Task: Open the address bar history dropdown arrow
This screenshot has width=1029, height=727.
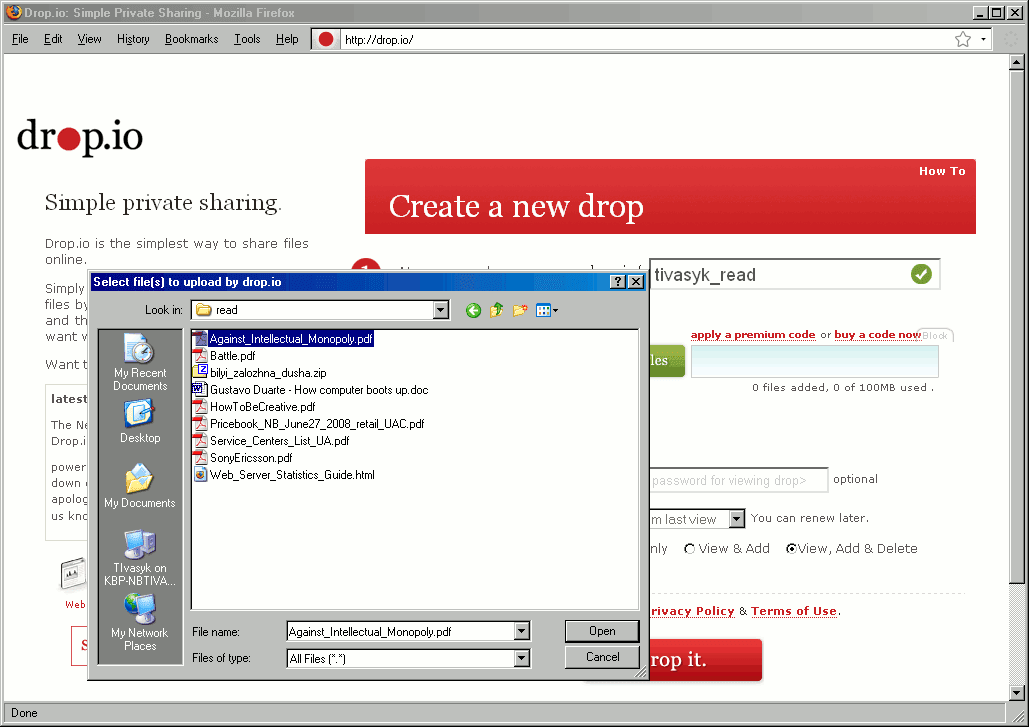Action: pyautogui.click(x=983, y=39)
